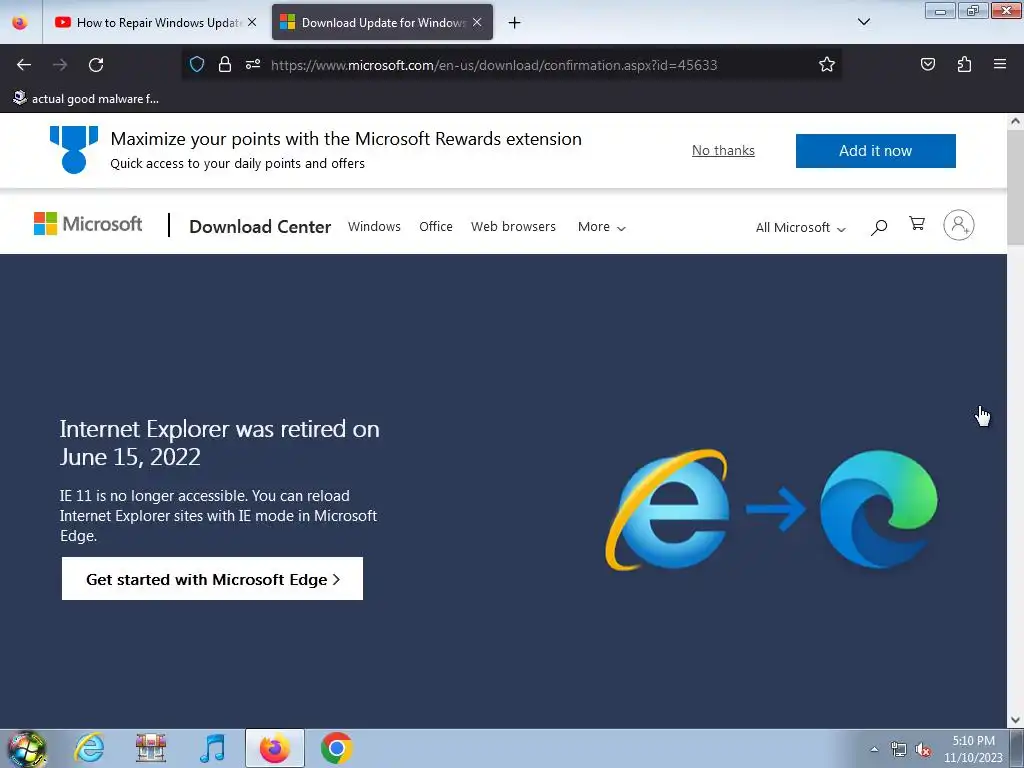Click the vertical scrollbar thumb
Image resolution: width=1024 pixels, height=768 pixels.
[1015, 187]
